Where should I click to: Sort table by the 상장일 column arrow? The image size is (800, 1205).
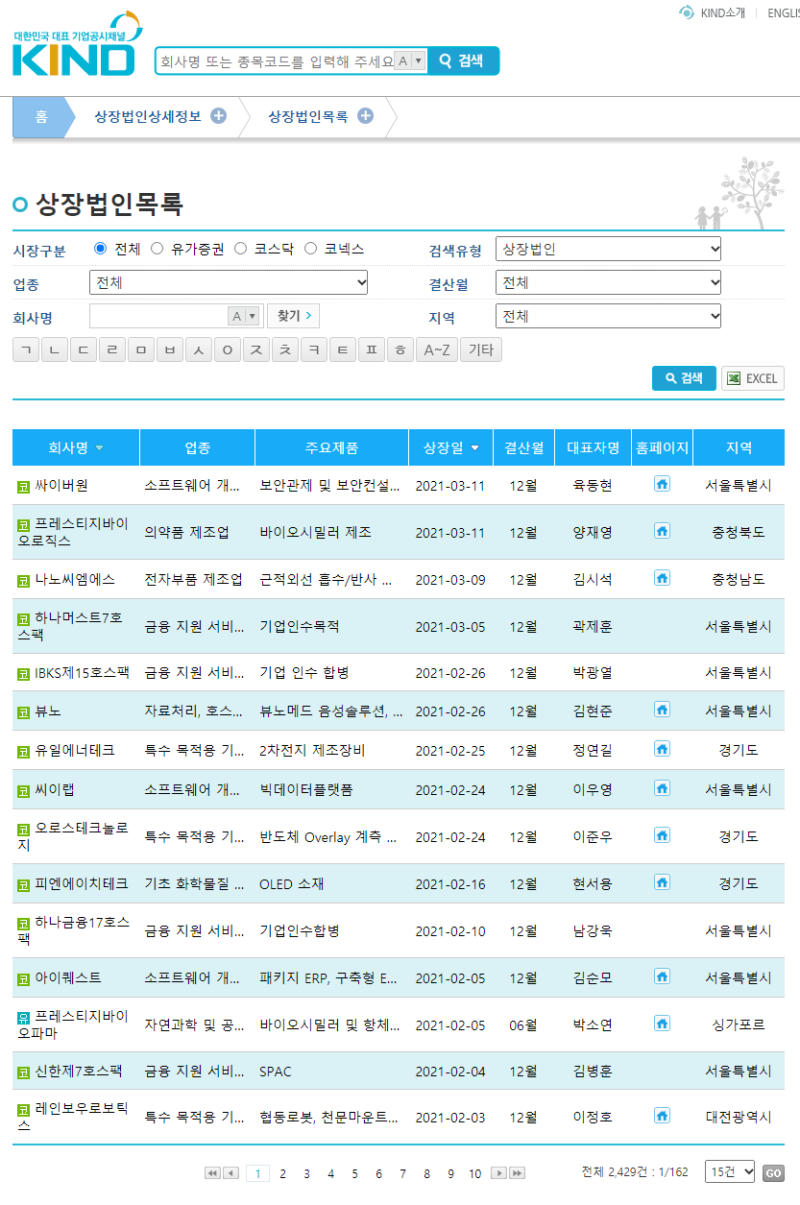(476, 447)
